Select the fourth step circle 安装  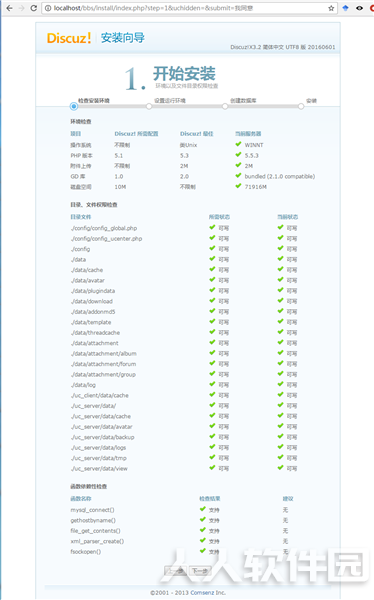301,106
